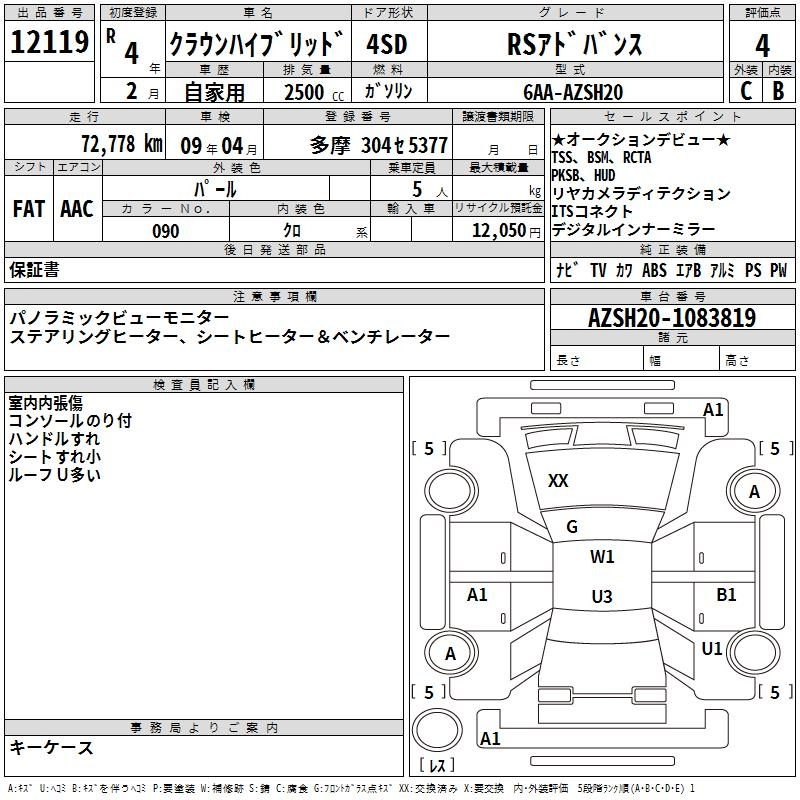This screenshot has width=800, height=800.
Task: Click the displacement value 2500 cc
Action: (x=314, y=92)
